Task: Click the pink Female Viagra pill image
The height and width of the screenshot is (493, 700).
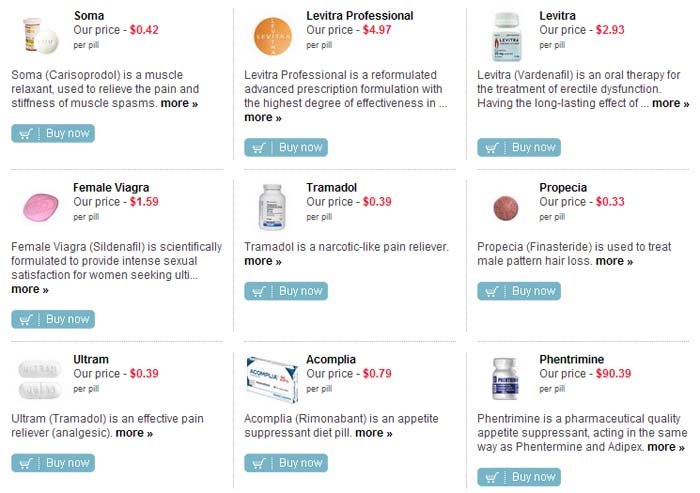Action: point(39,207)
